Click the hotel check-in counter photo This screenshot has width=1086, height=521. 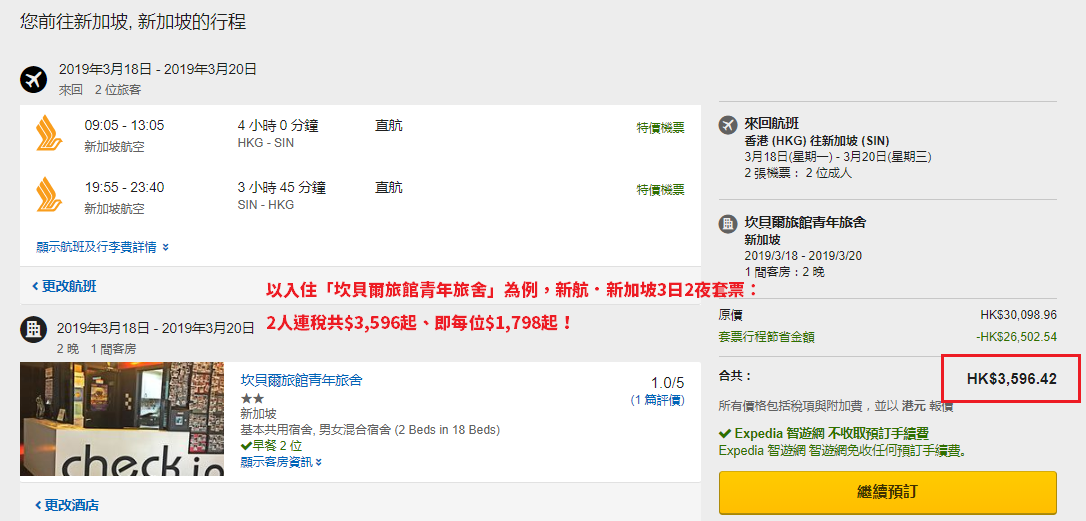tap(122, 419)
